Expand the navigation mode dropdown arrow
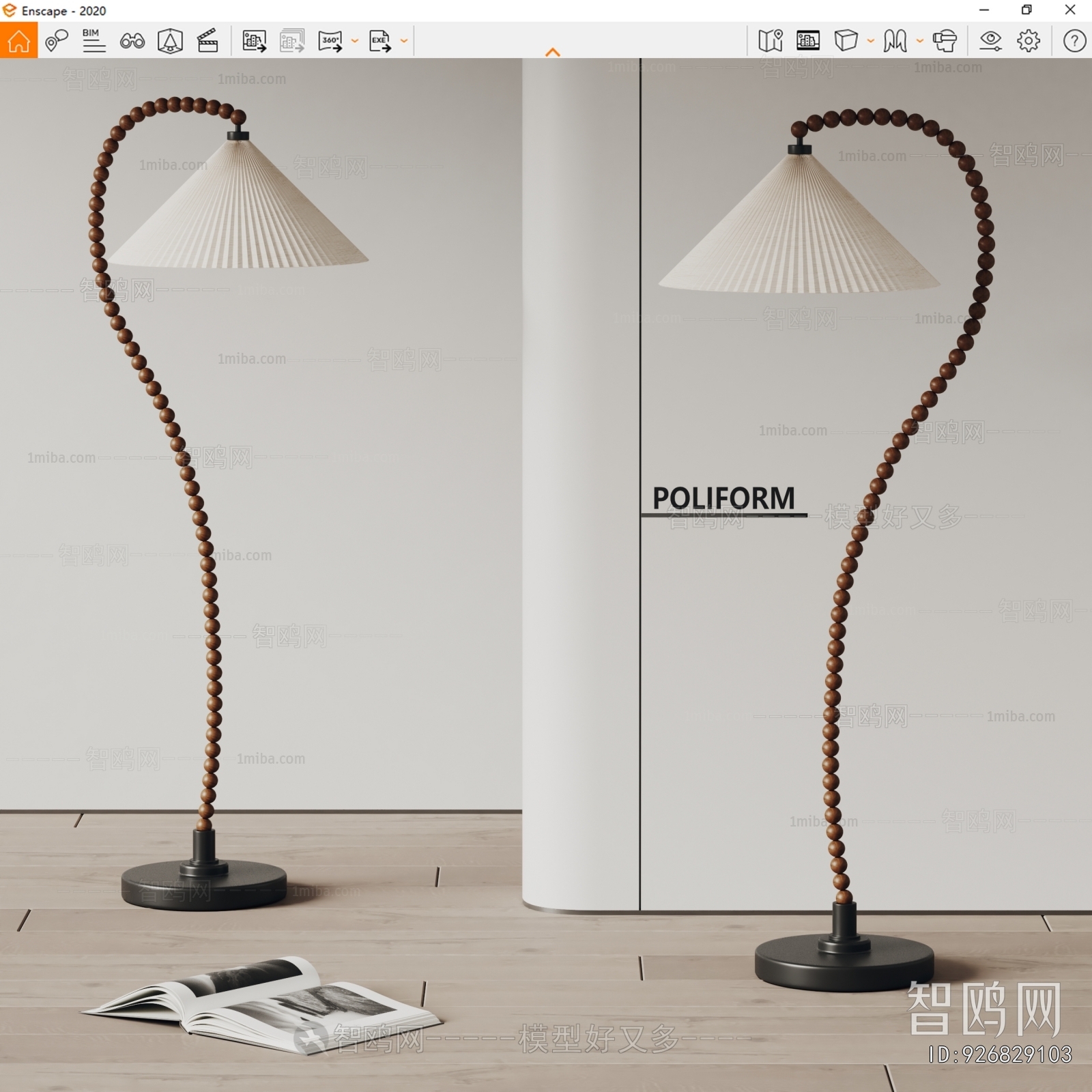1092x1092 pixels. click(920, 41)
